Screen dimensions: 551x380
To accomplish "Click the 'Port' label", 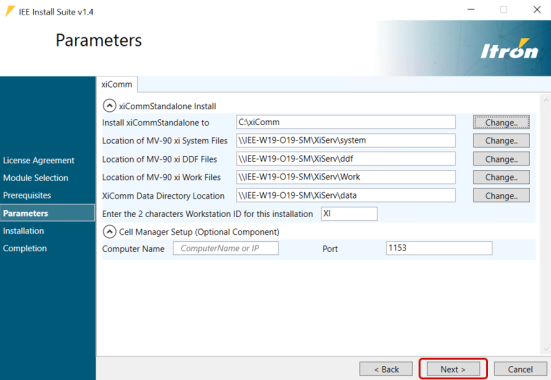I will [330, 249].
